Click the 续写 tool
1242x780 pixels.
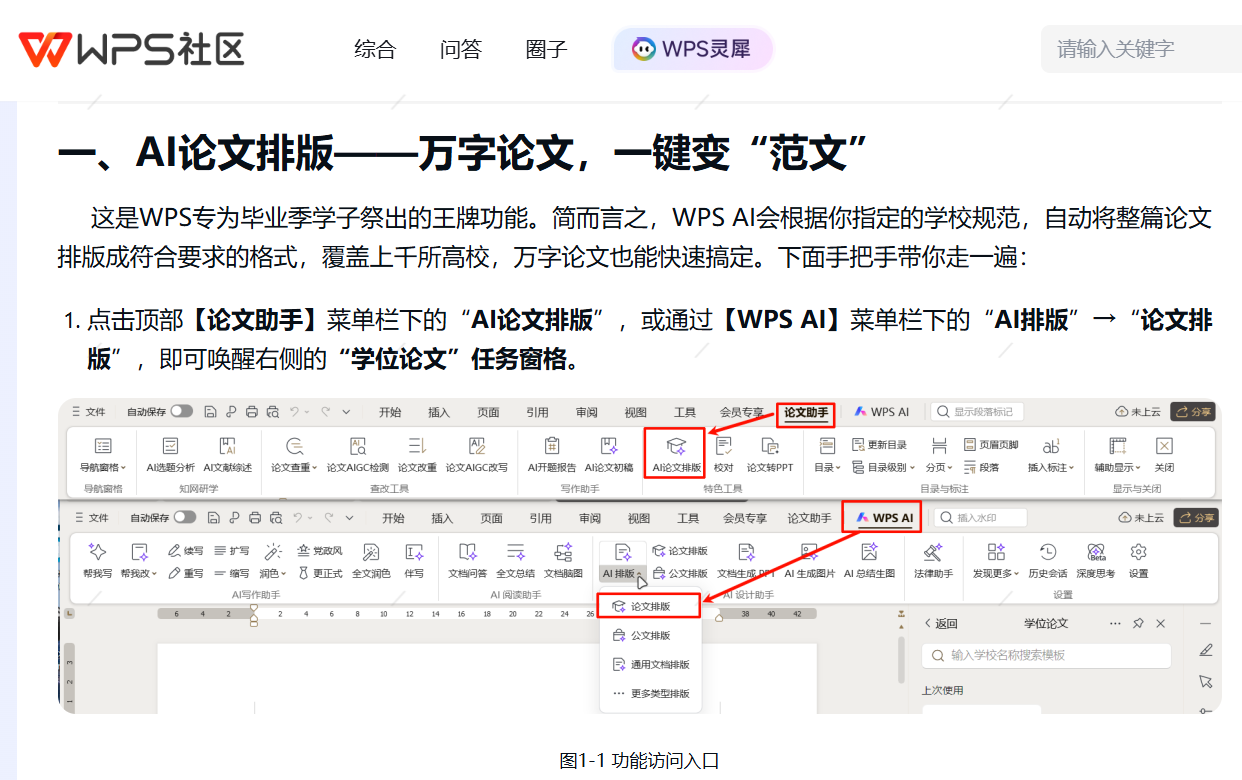[186, 550]
